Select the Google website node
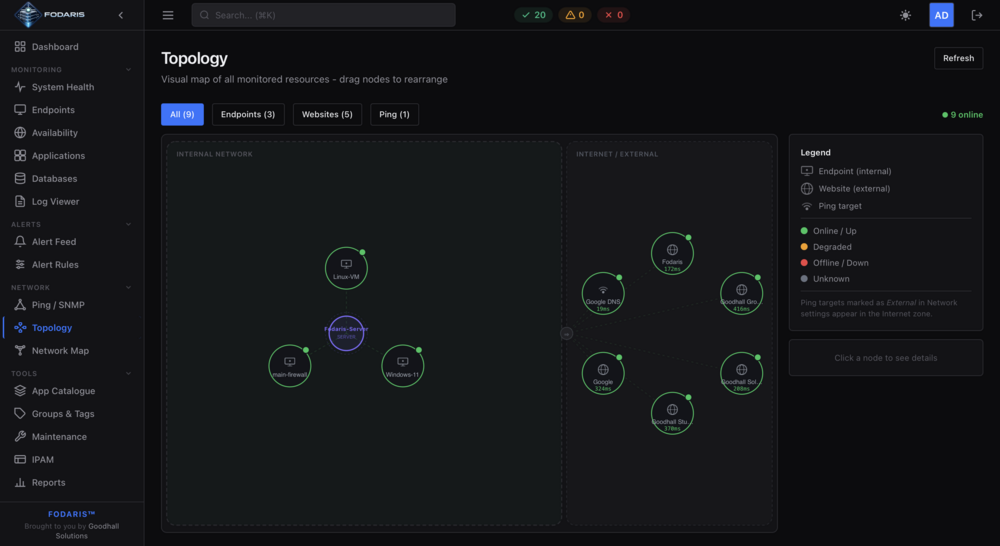Screen dimensions: 1000x546 coord(603,373)
